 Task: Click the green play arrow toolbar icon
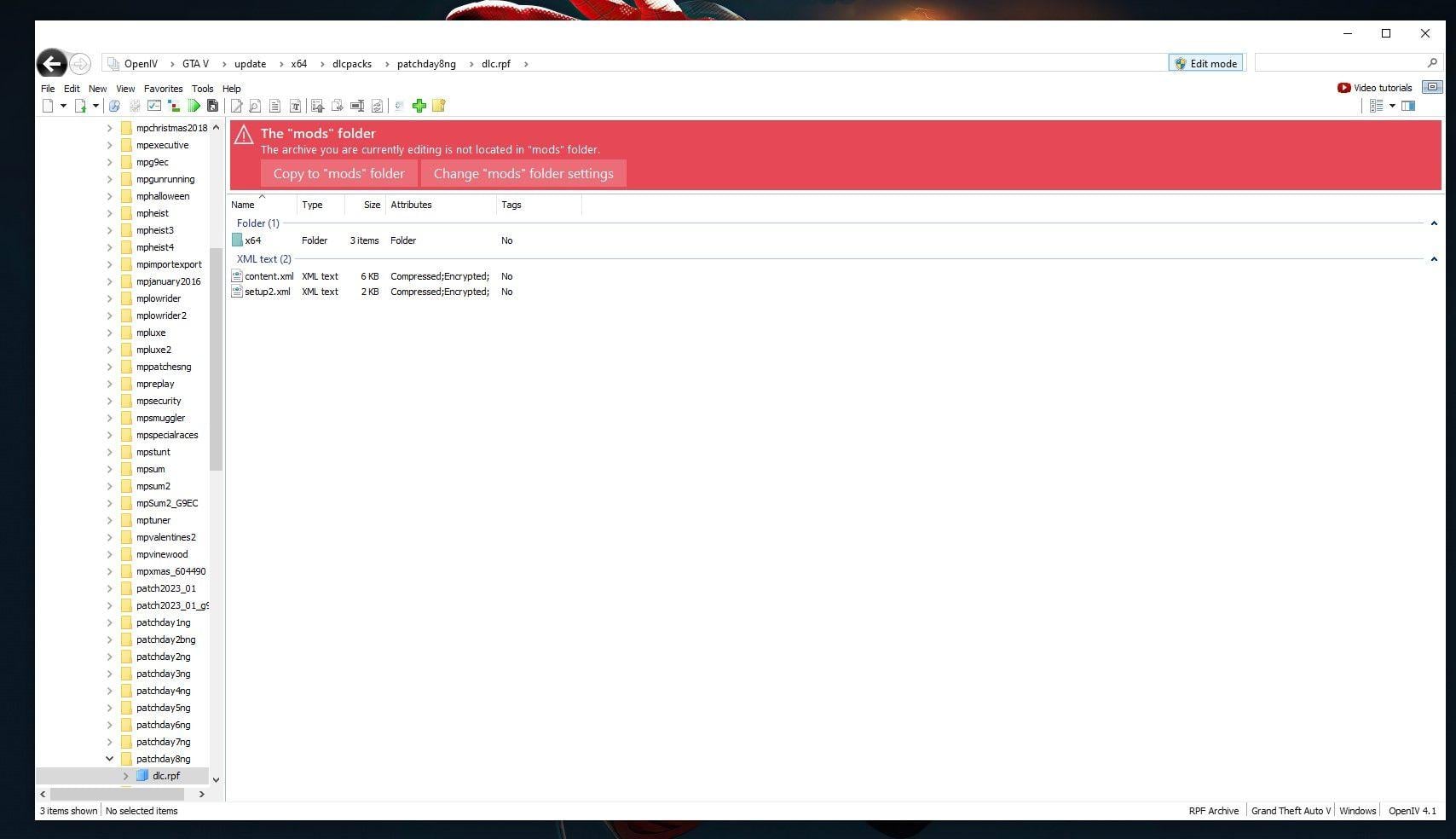[194, 106]
